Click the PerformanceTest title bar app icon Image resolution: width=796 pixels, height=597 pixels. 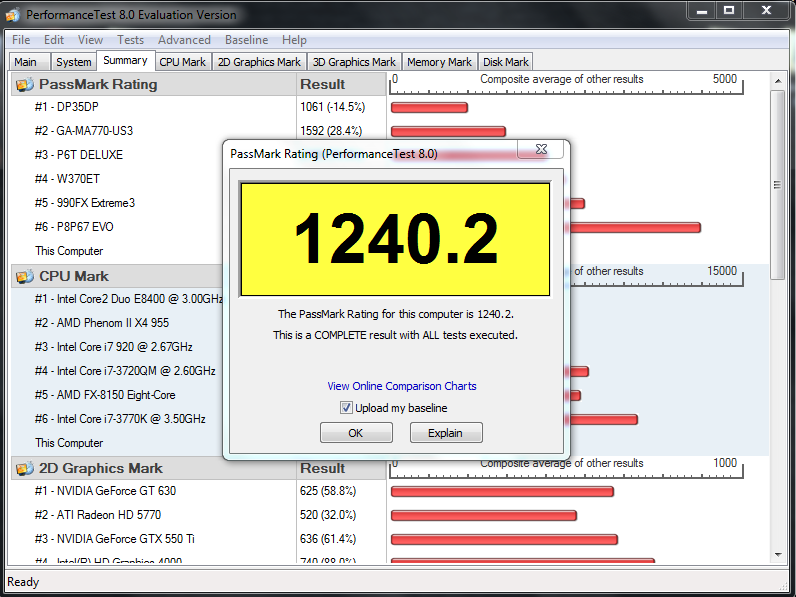pos(13,15)
